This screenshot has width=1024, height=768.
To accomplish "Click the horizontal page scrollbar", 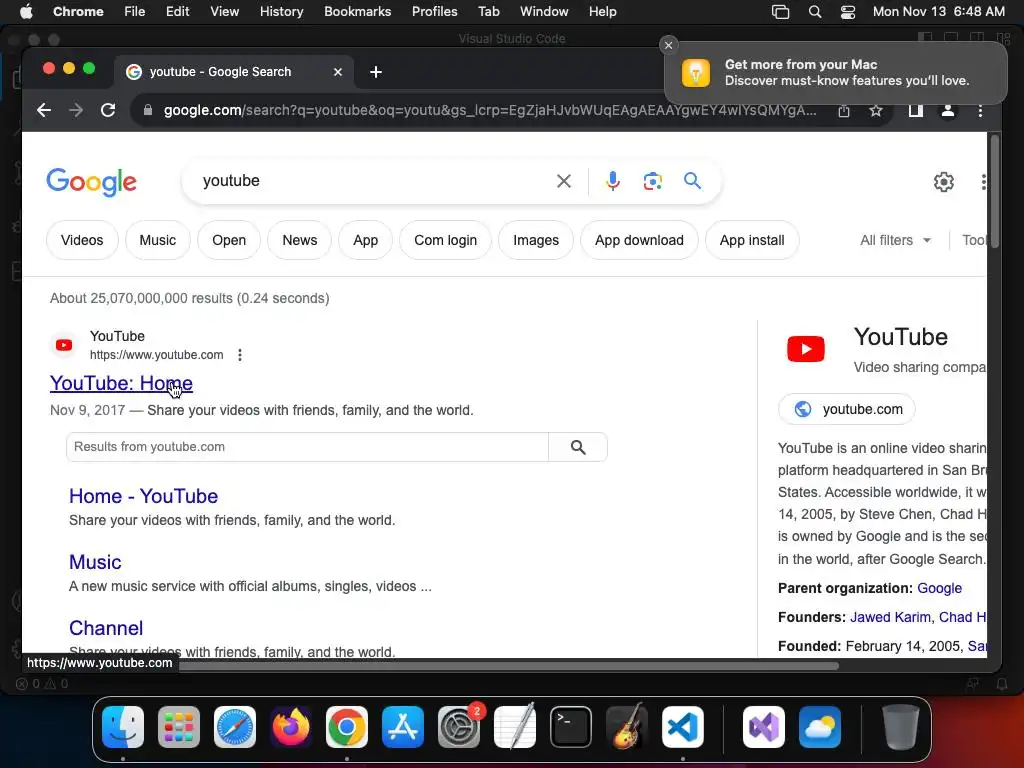I will coord(509,666).
